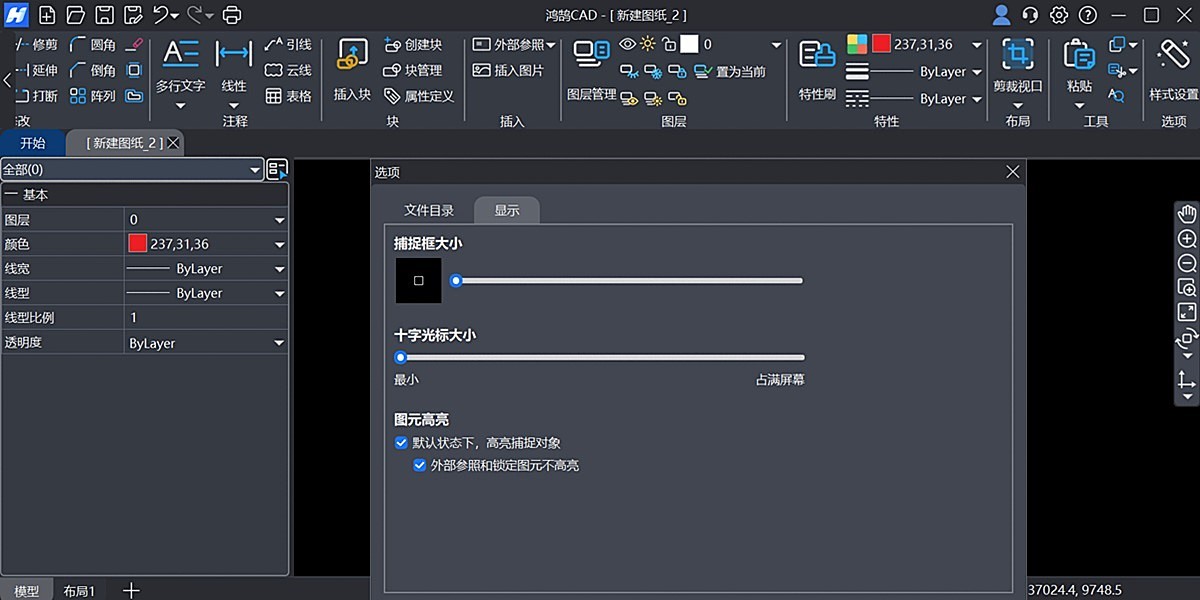
Task: Click the 创建块 create block icon
Action: (x=409, y=44)
